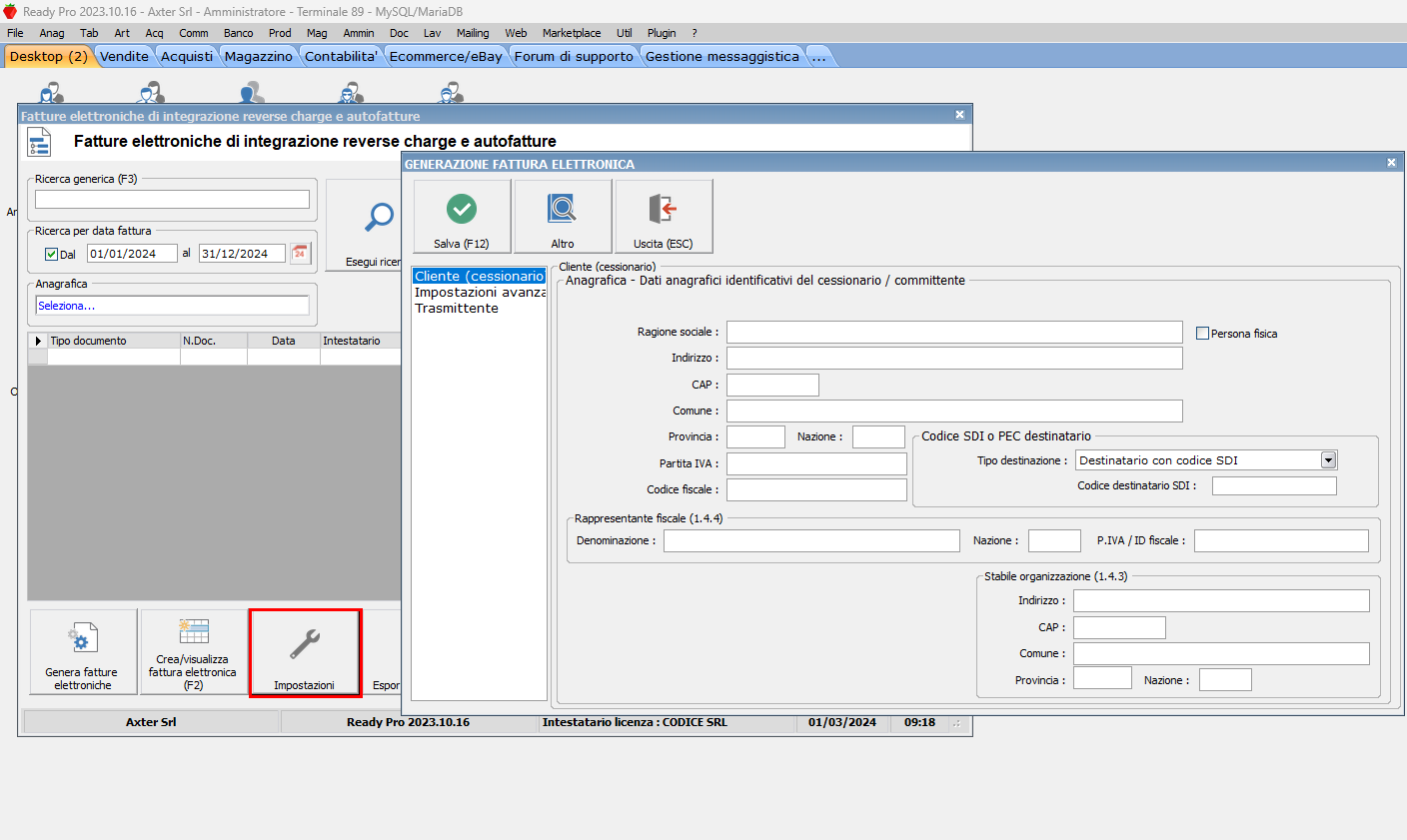Open the Altro magnifier icon button
The width and height of the screenshot is (1407, 840).
563,210
